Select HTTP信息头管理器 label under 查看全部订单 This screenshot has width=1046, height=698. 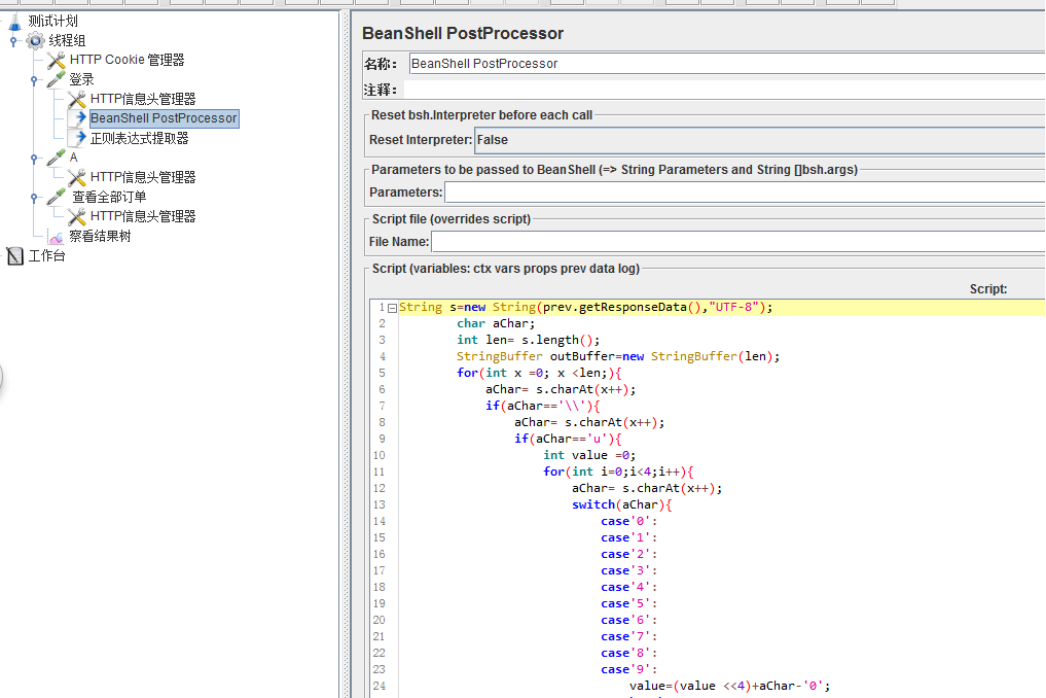click(143, 217)
